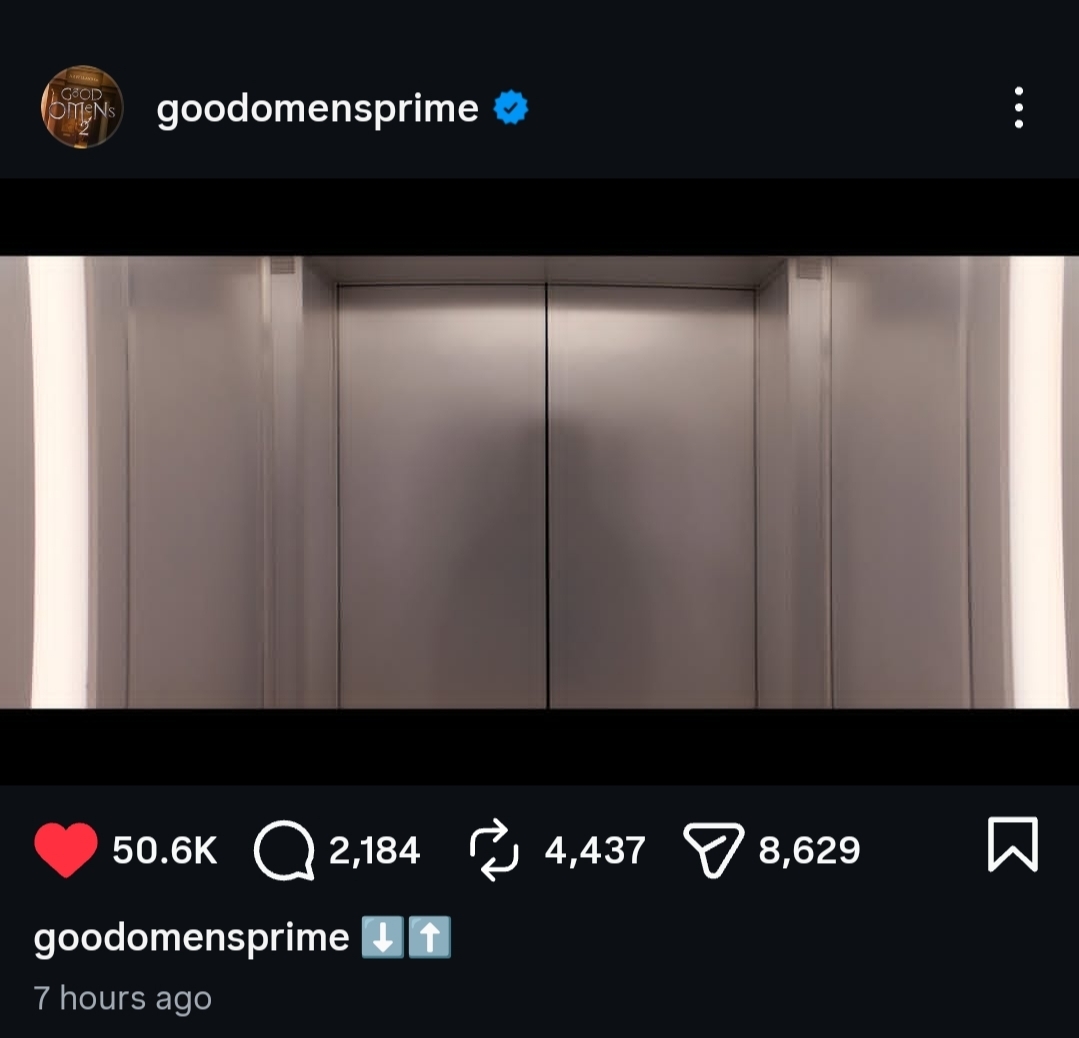This screenshot has height=1038, width=1079.
Task: Click the 8,629 share count
Action: click(x=809, y=850)
